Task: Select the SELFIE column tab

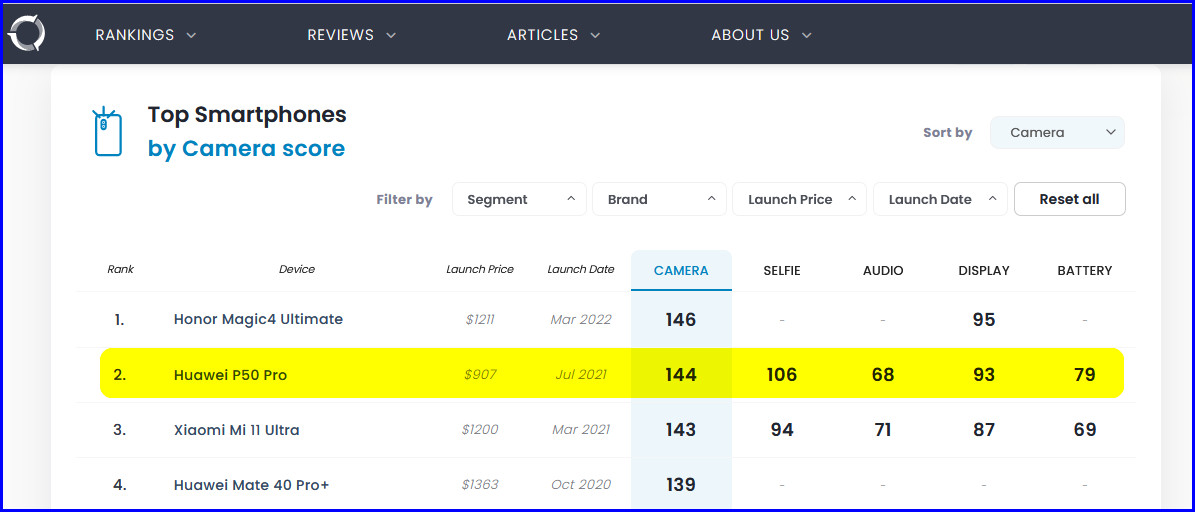Action: (x=782, y=270)
